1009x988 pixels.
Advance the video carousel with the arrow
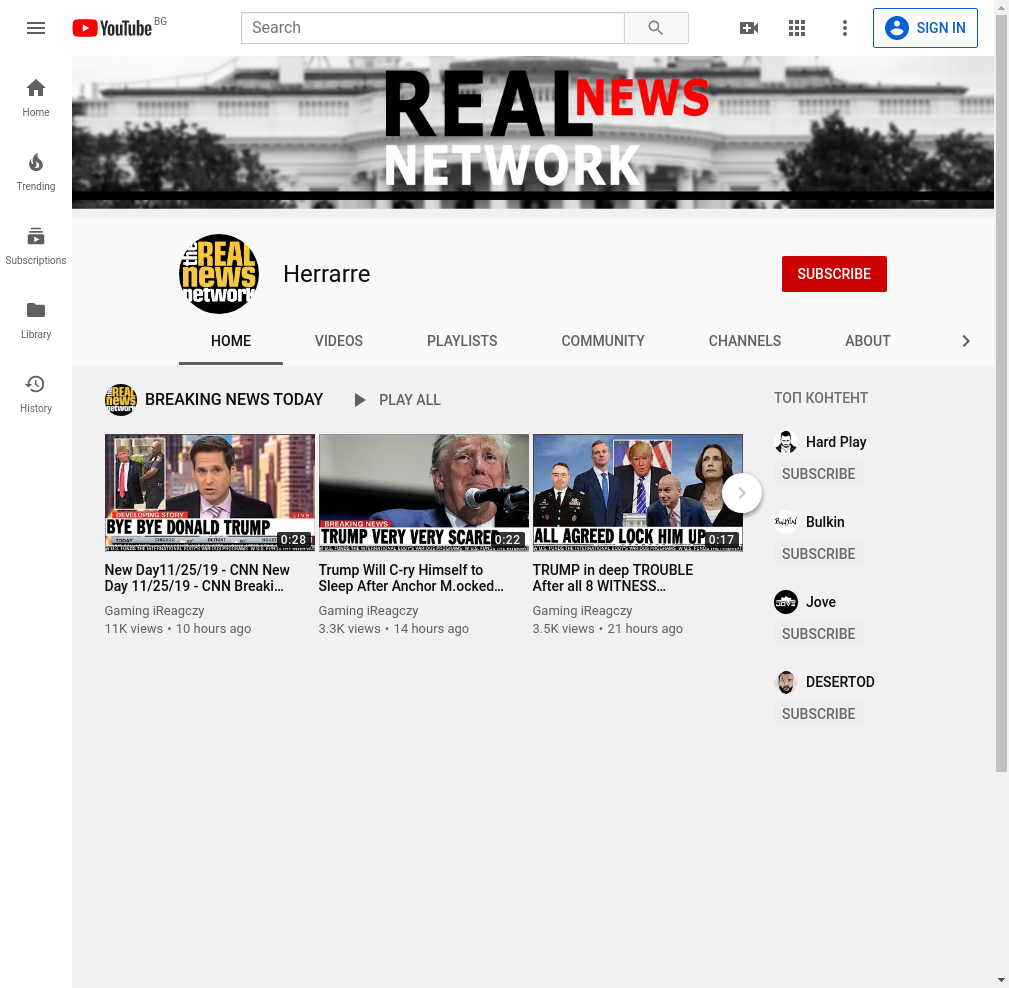coord(742,493)
